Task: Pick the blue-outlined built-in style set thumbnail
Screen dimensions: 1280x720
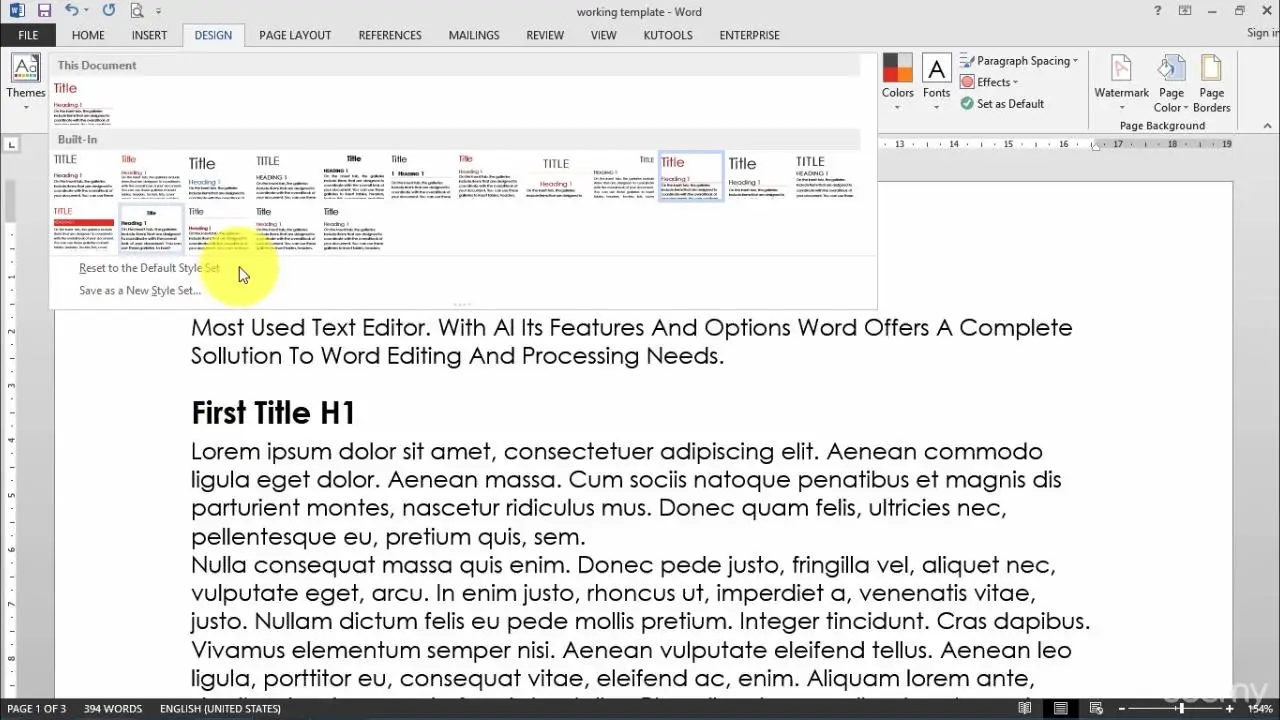Action: coord(690,176)
